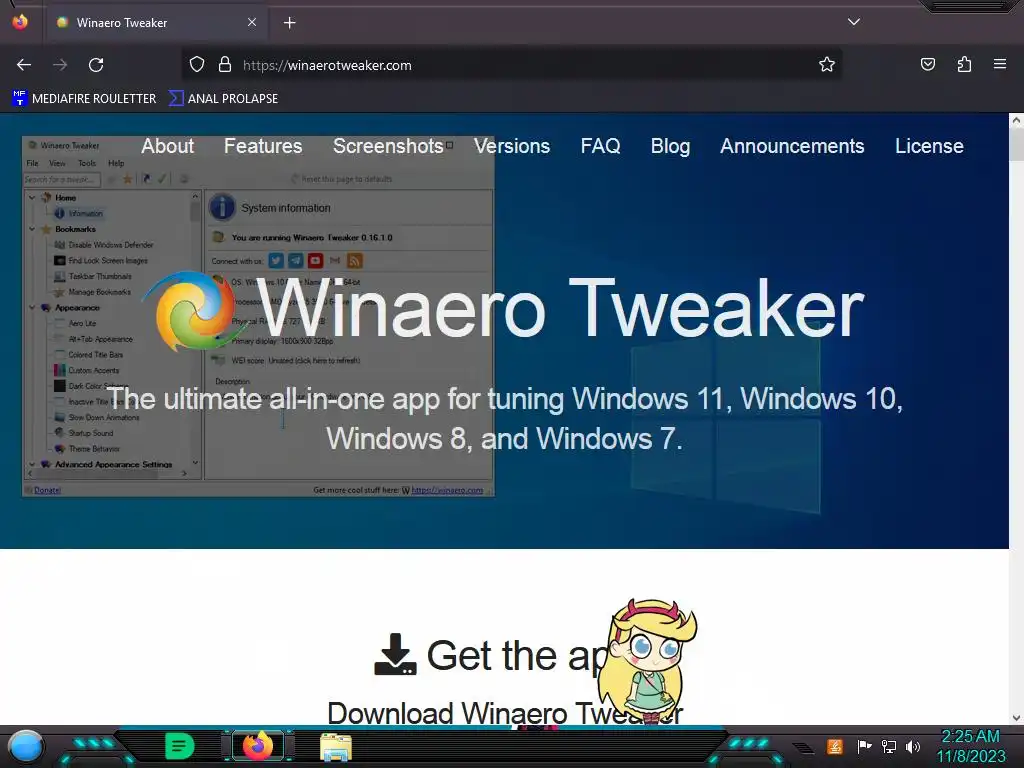Click the tagline mentioning Windows 11

point(505,419)
